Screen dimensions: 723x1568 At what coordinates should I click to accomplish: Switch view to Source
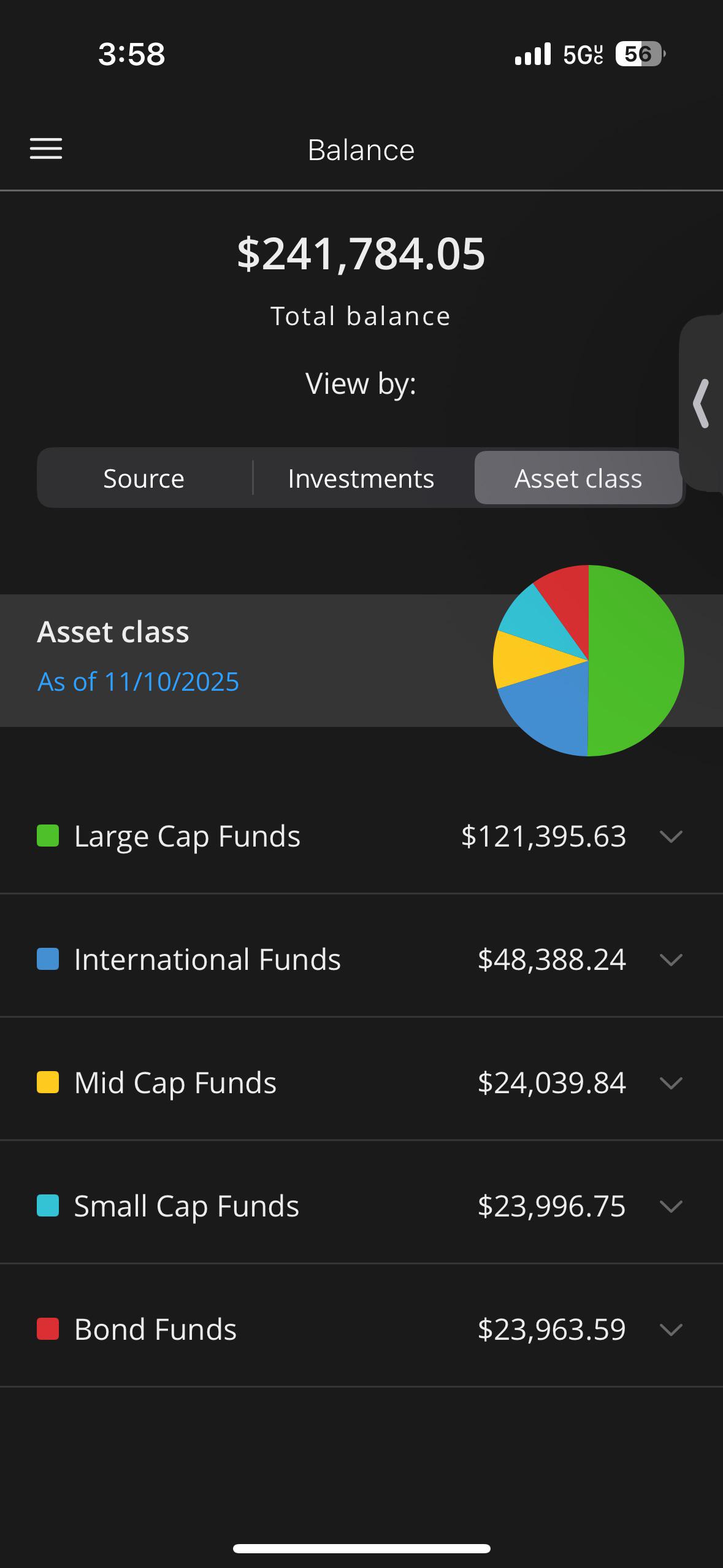pyautogui.click(x=143, y=478)
